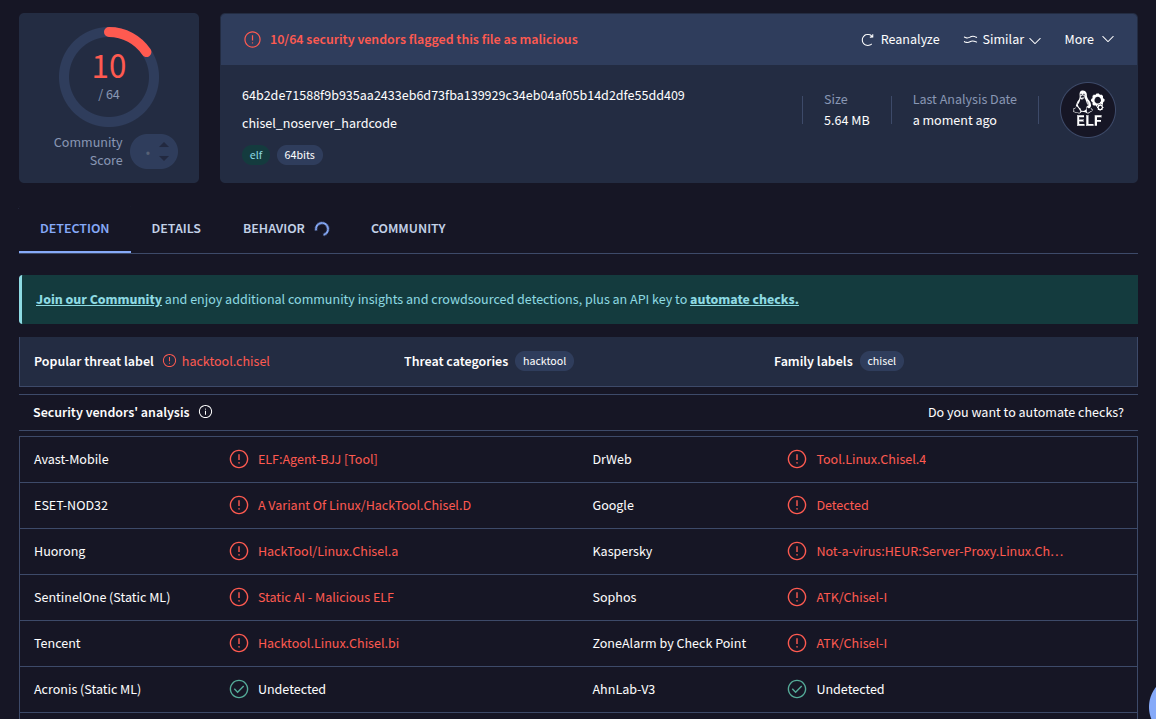Click Google detection alert icon
Screen dimensions: 1156x719
tap(797, 505)
